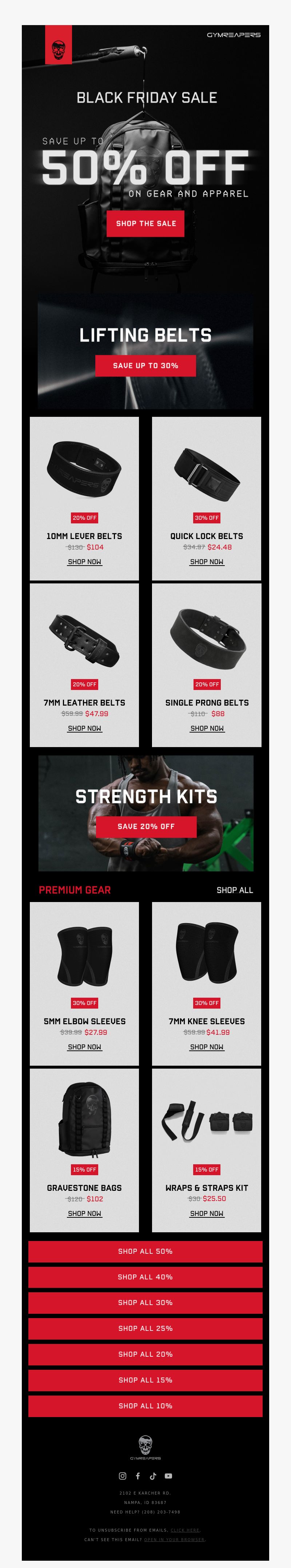Select the 7MM Leather Belts product image
This screenshot has width=291, height=1568.
point(85,641)
